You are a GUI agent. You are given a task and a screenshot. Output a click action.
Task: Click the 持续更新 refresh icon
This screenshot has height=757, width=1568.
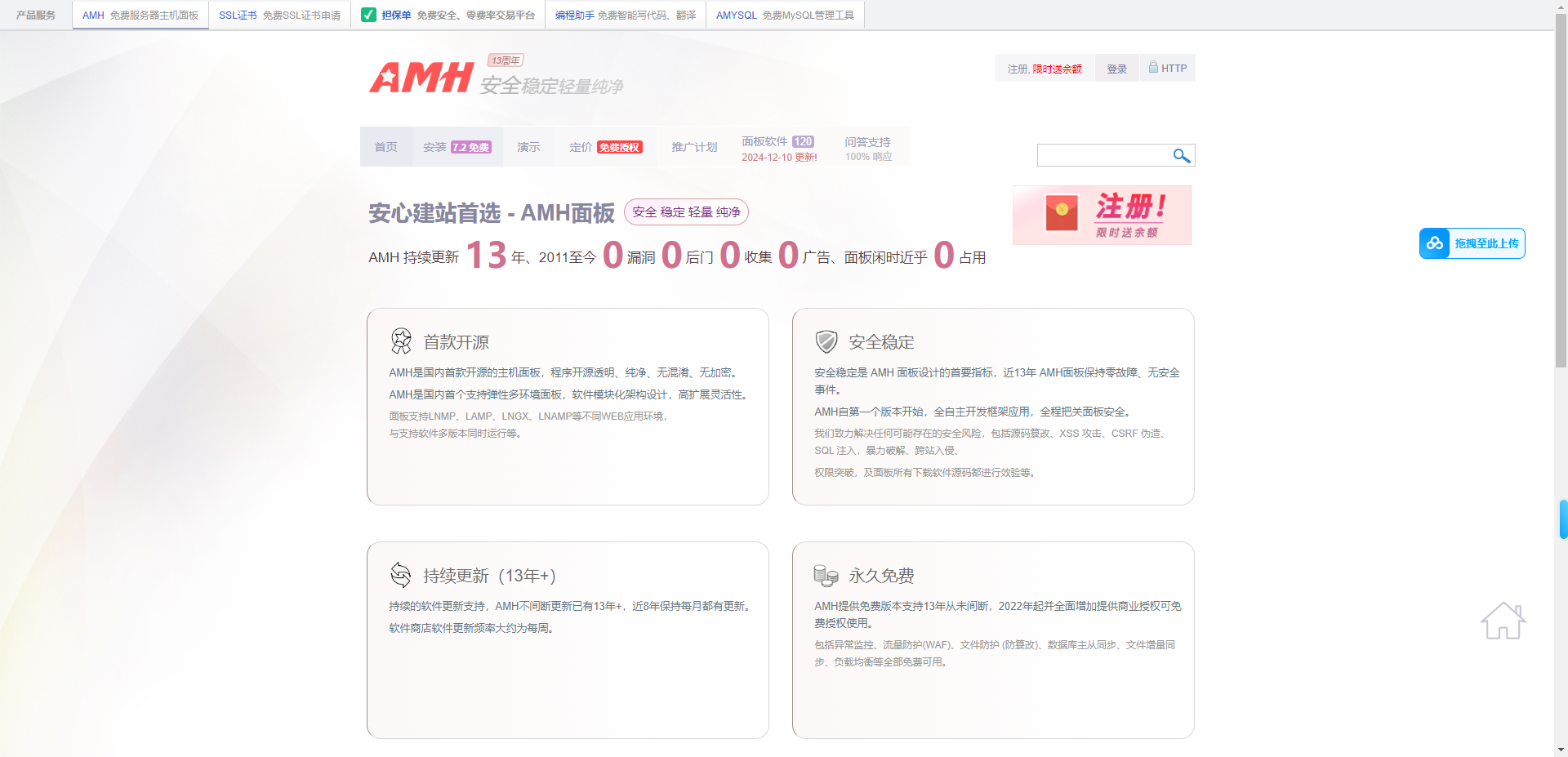[x=400, y=575]
